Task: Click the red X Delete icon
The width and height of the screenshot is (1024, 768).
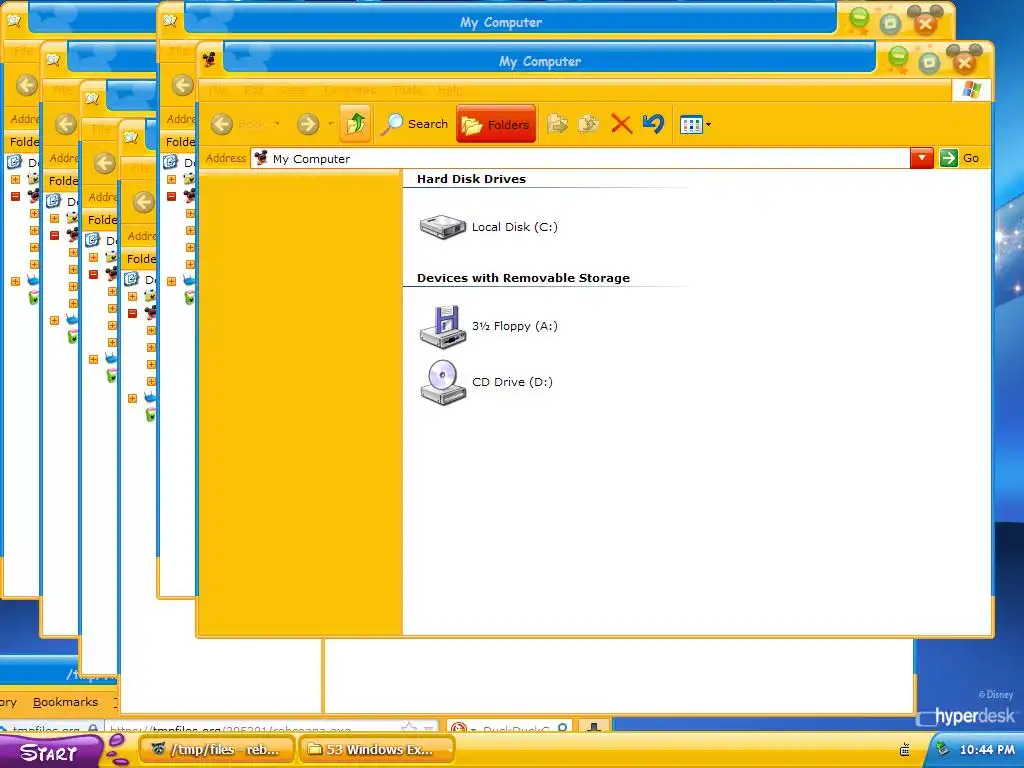Action: [621, 123]
